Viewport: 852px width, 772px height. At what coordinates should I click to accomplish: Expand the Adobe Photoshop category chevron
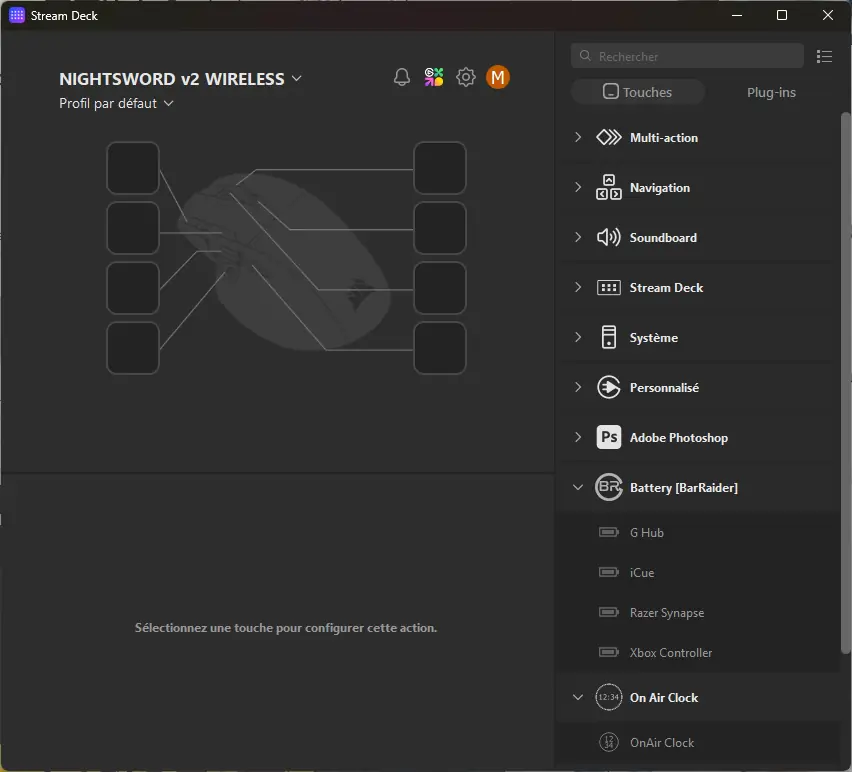[x=578, y=437]
